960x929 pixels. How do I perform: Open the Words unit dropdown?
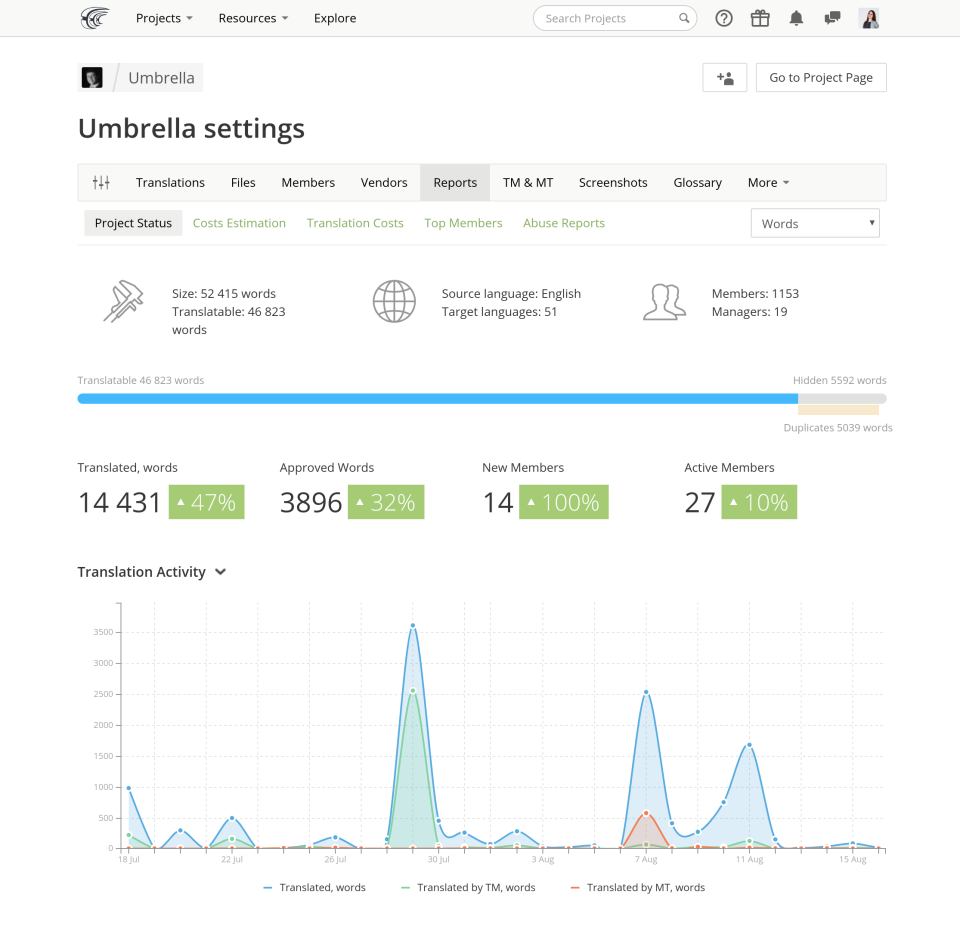(x=815, y=224)
